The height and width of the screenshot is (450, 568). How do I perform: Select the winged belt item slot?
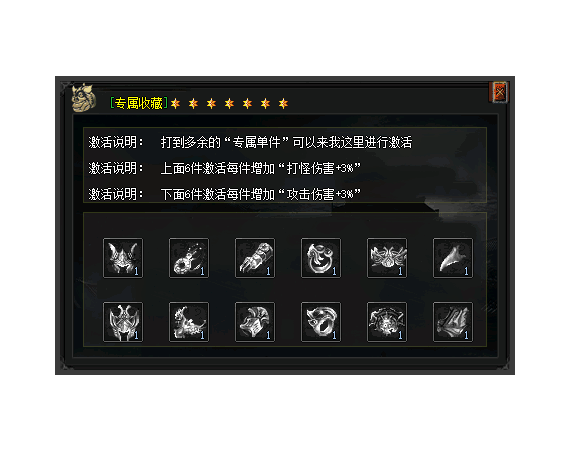click(387, 258)
